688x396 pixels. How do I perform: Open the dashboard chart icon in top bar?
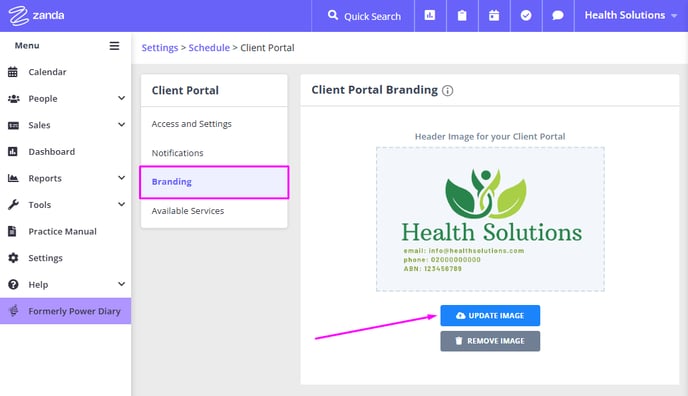430,15
